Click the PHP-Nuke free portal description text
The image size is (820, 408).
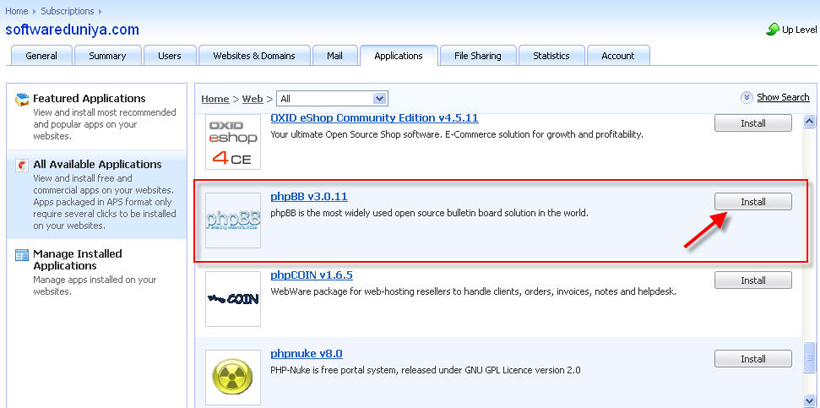pos(425,370)
